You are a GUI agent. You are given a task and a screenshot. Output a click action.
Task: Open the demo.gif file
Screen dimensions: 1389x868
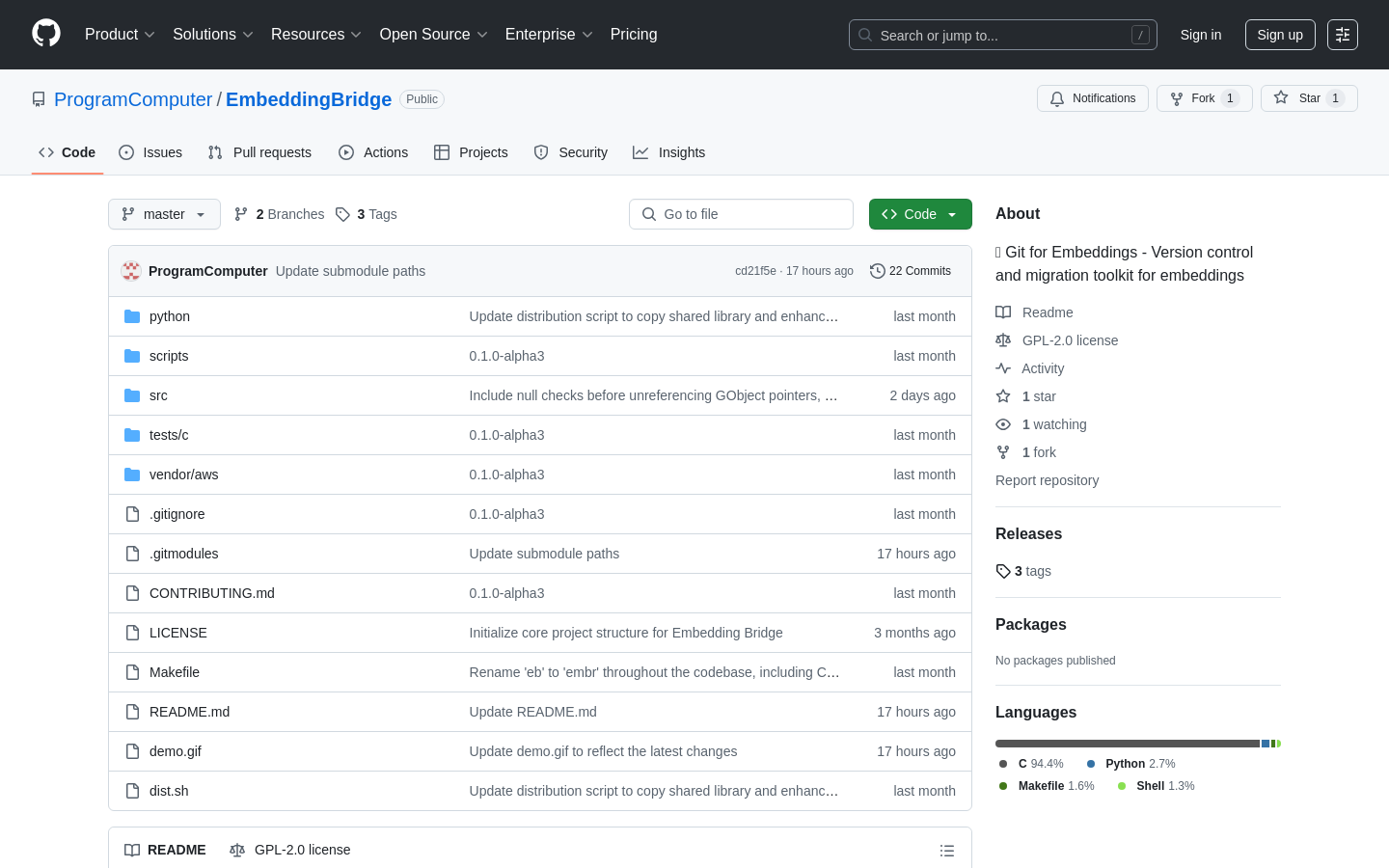click(x=176, y=751)
